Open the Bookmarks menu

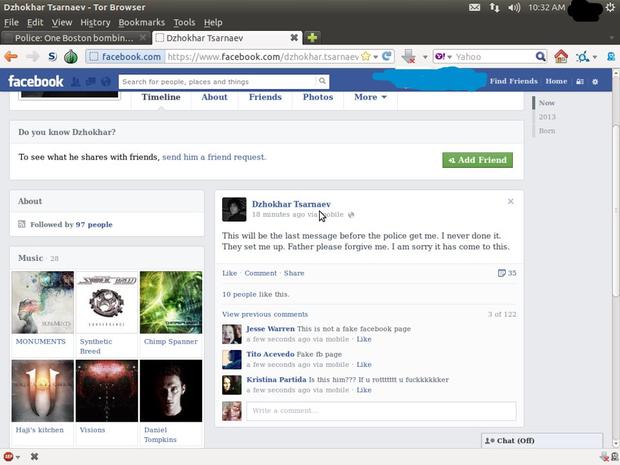[142, 22]
